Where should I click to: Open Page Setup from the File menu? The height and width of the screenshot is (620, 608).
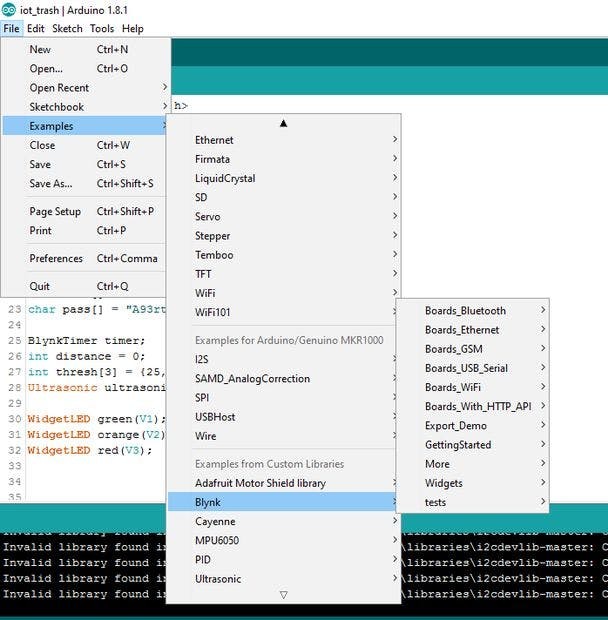85,211
